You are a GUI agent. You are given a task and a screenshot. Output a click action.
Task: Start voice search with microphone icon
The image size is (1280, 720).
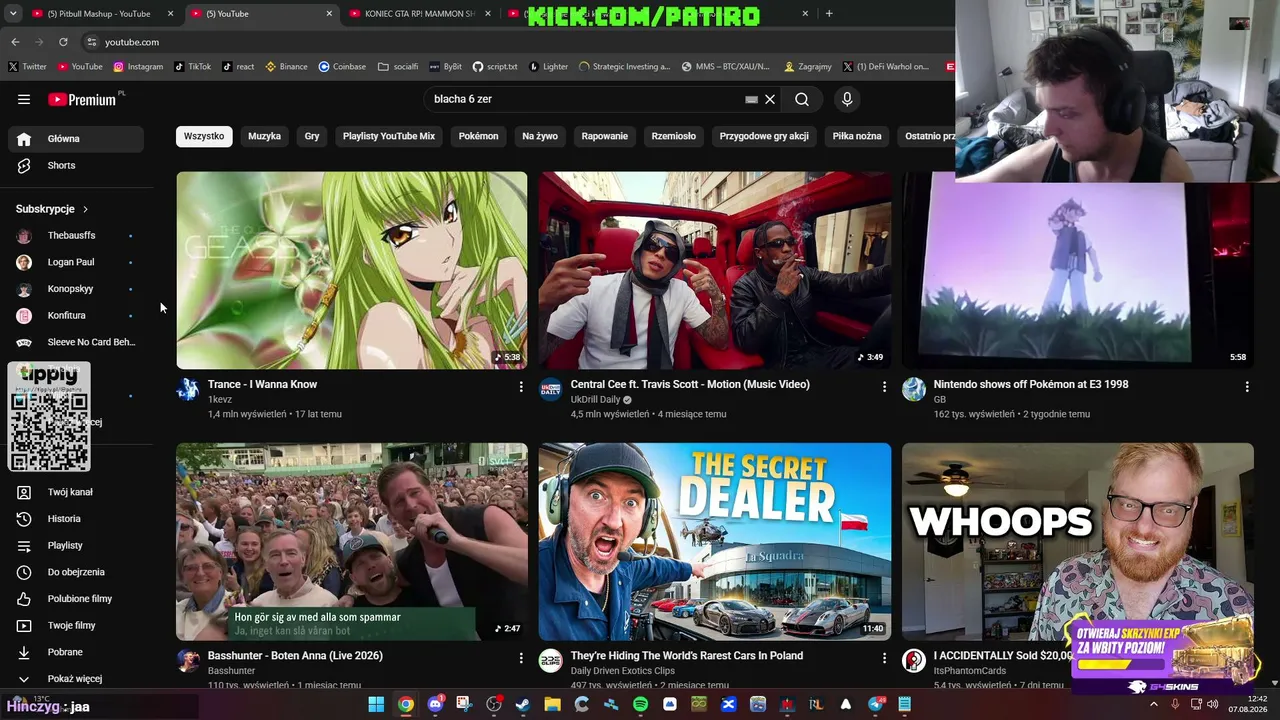(x=847, y=99)
